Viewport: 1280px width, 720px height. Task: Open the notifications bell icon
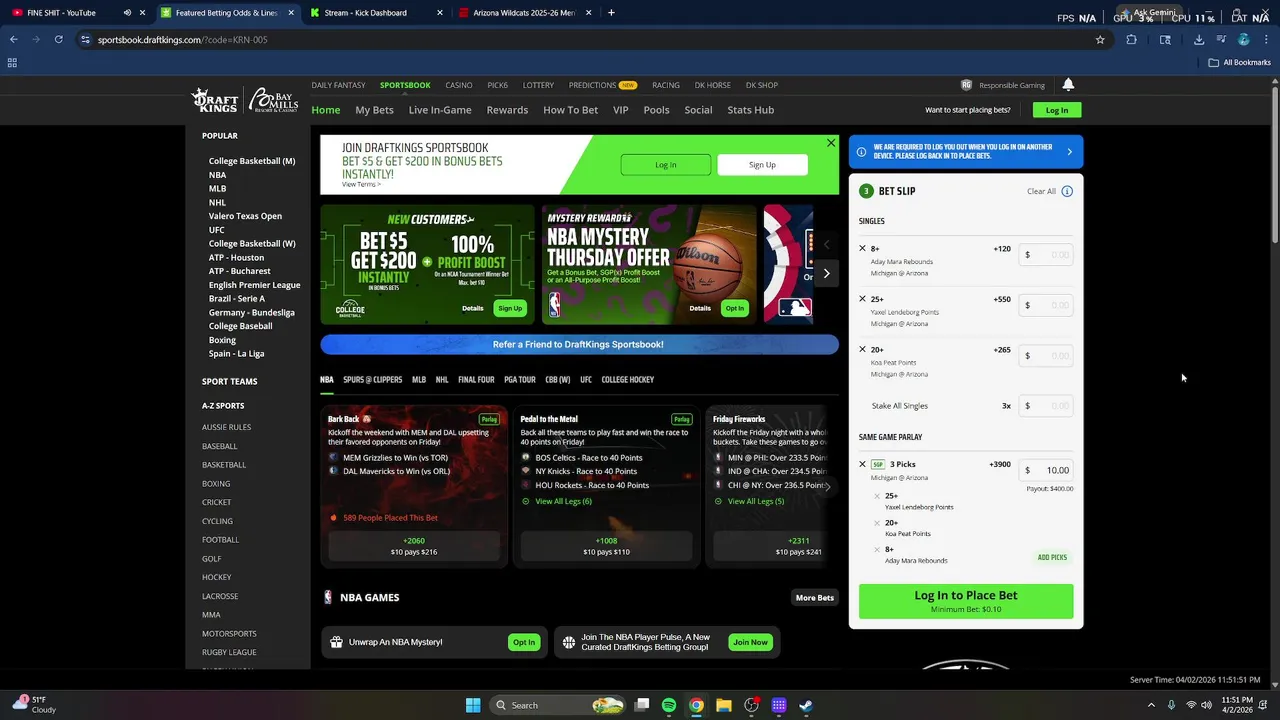1068,85
